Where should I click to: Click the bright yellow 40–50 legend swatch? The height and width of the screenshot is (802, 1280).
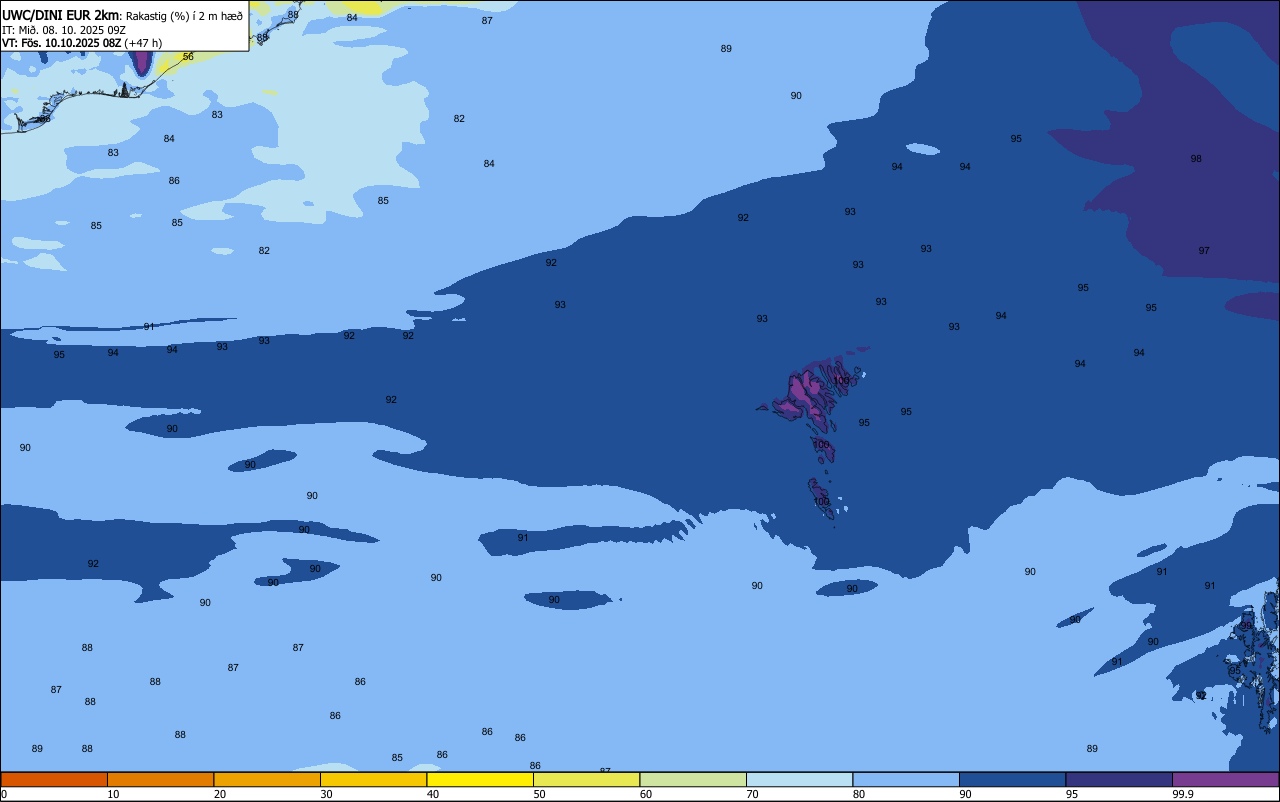(480, 779)
